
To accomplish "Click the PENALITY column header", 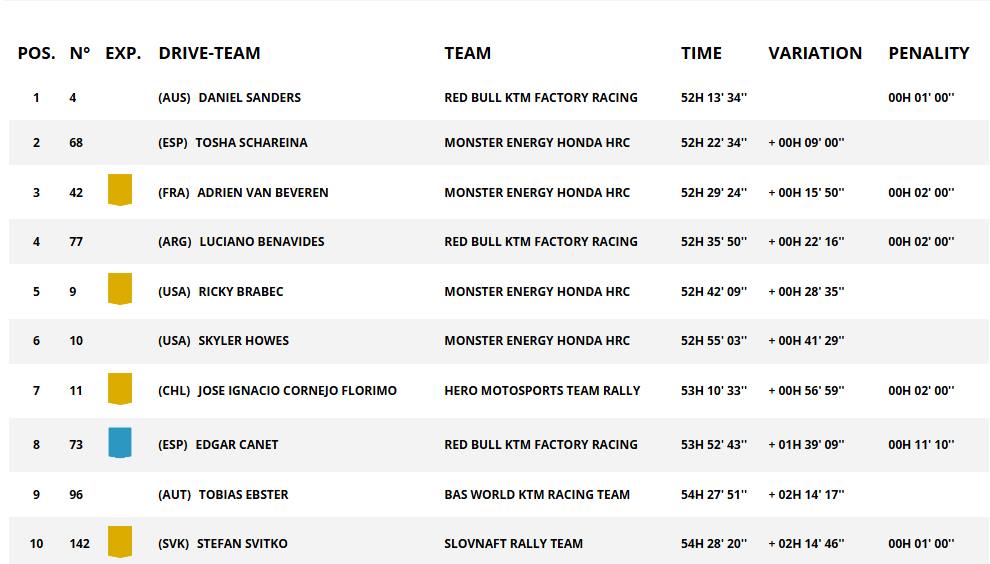I will 929,53.
